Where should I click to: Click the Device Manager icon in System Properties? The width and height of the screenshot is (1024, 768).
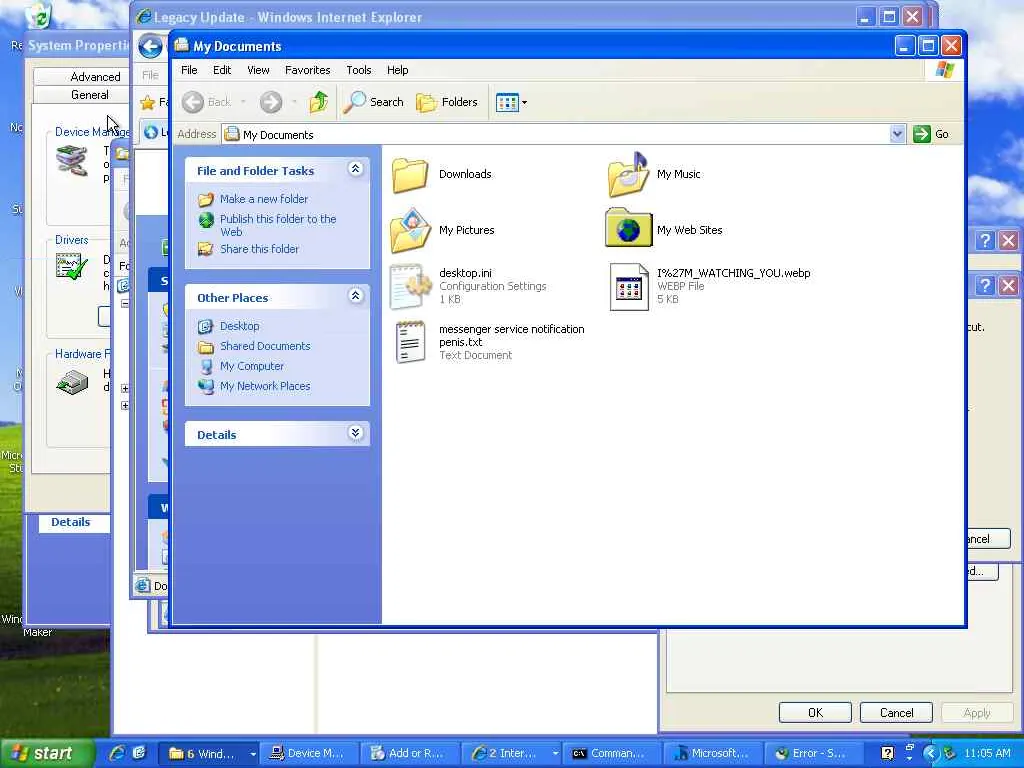(x=72, y=161)
